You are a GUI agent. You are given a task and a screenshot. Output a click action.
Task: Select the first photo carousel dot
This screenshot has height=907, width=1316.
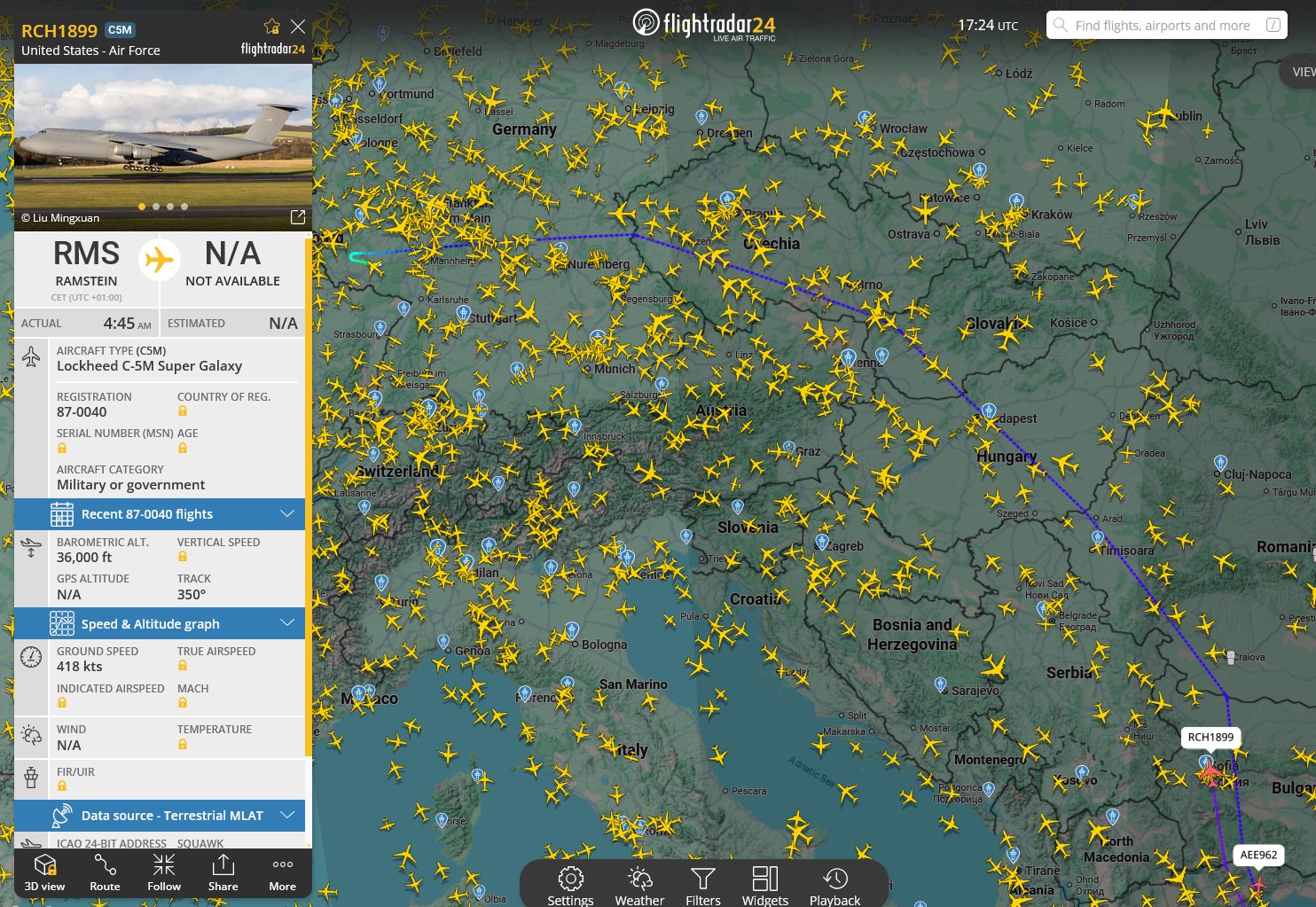click(142, 207)
